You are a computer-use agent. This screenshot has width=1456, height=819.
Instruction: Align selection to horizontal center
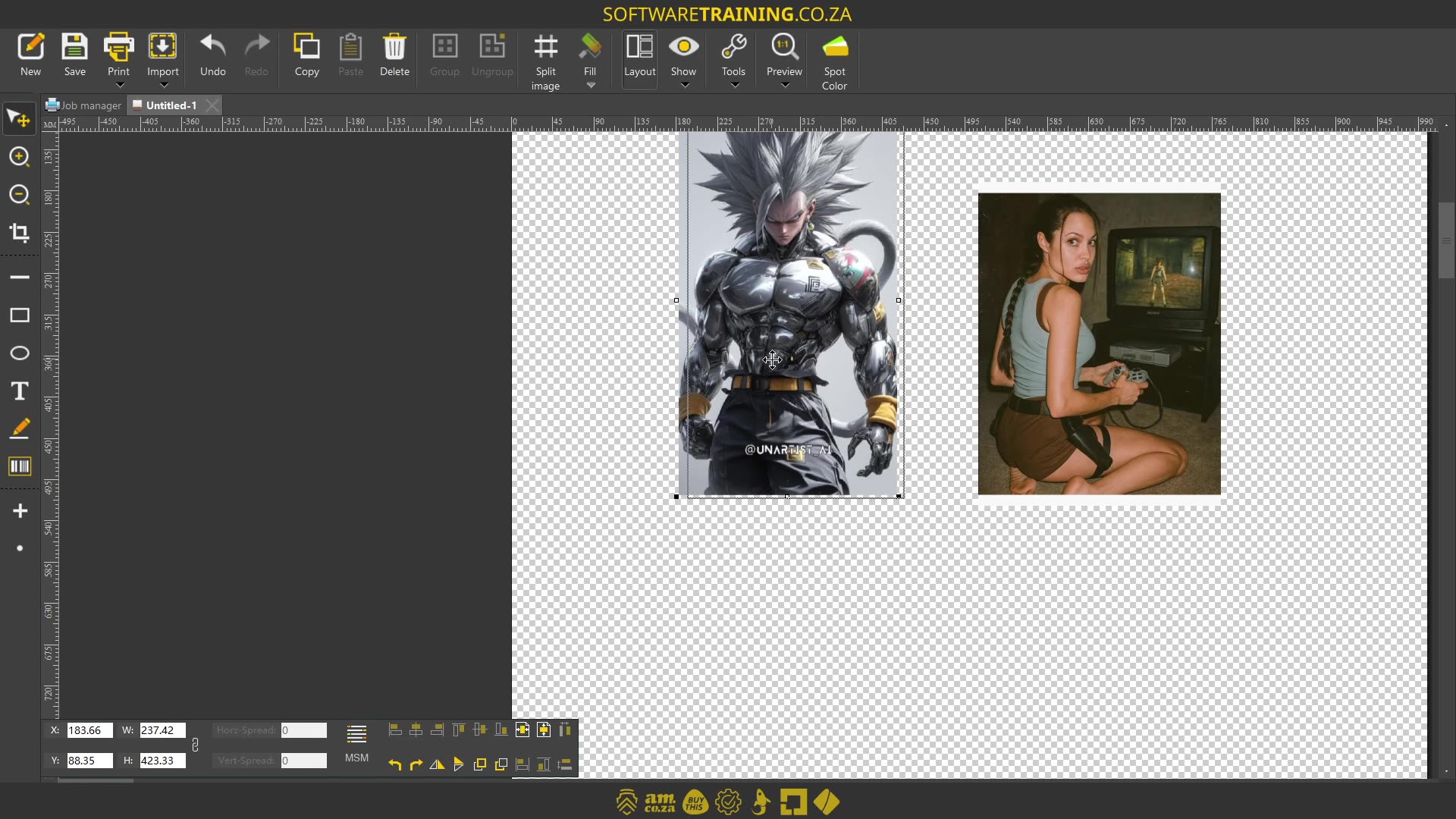(416, 730)
